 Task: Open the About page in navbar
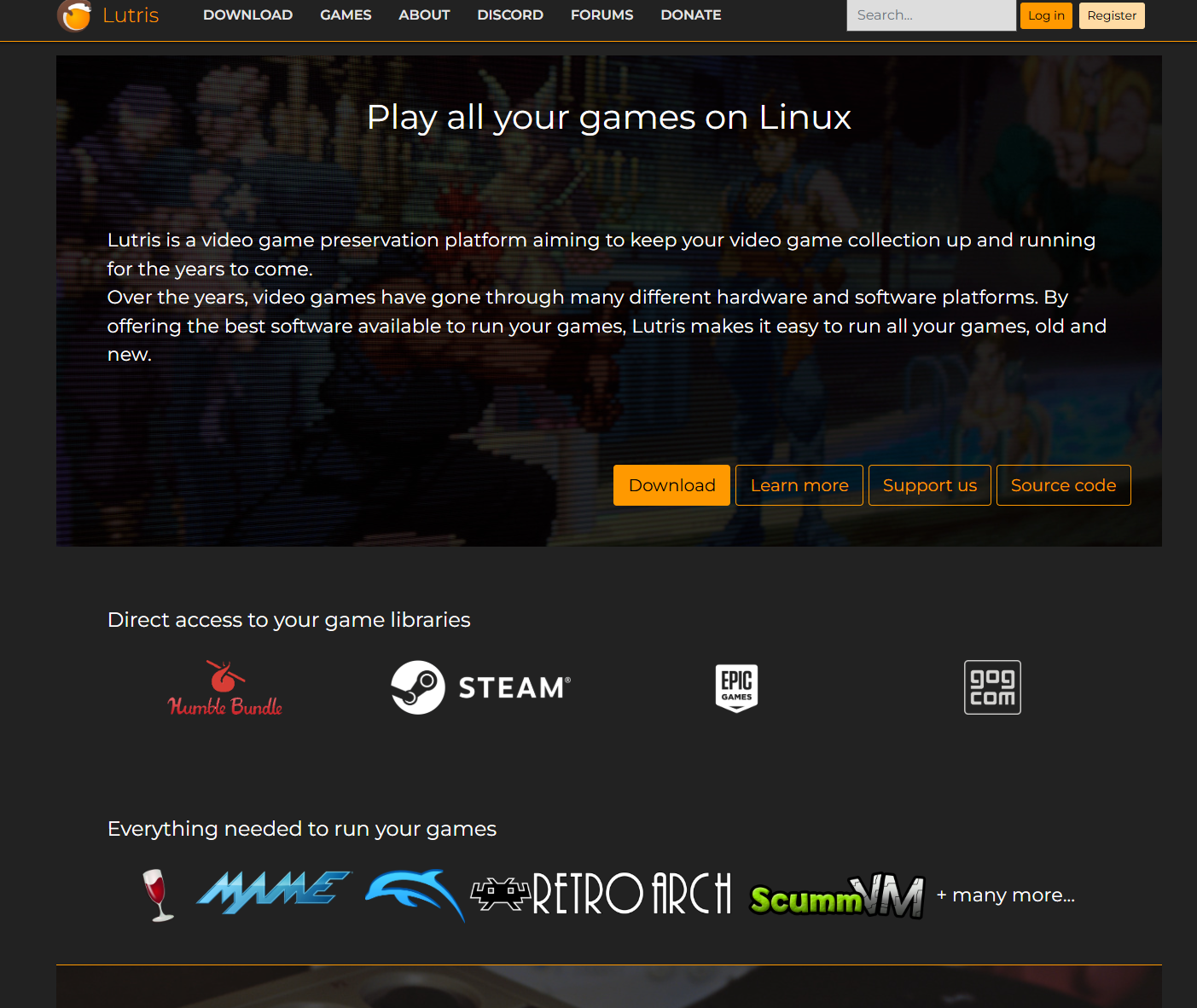(x=424, y=15)
